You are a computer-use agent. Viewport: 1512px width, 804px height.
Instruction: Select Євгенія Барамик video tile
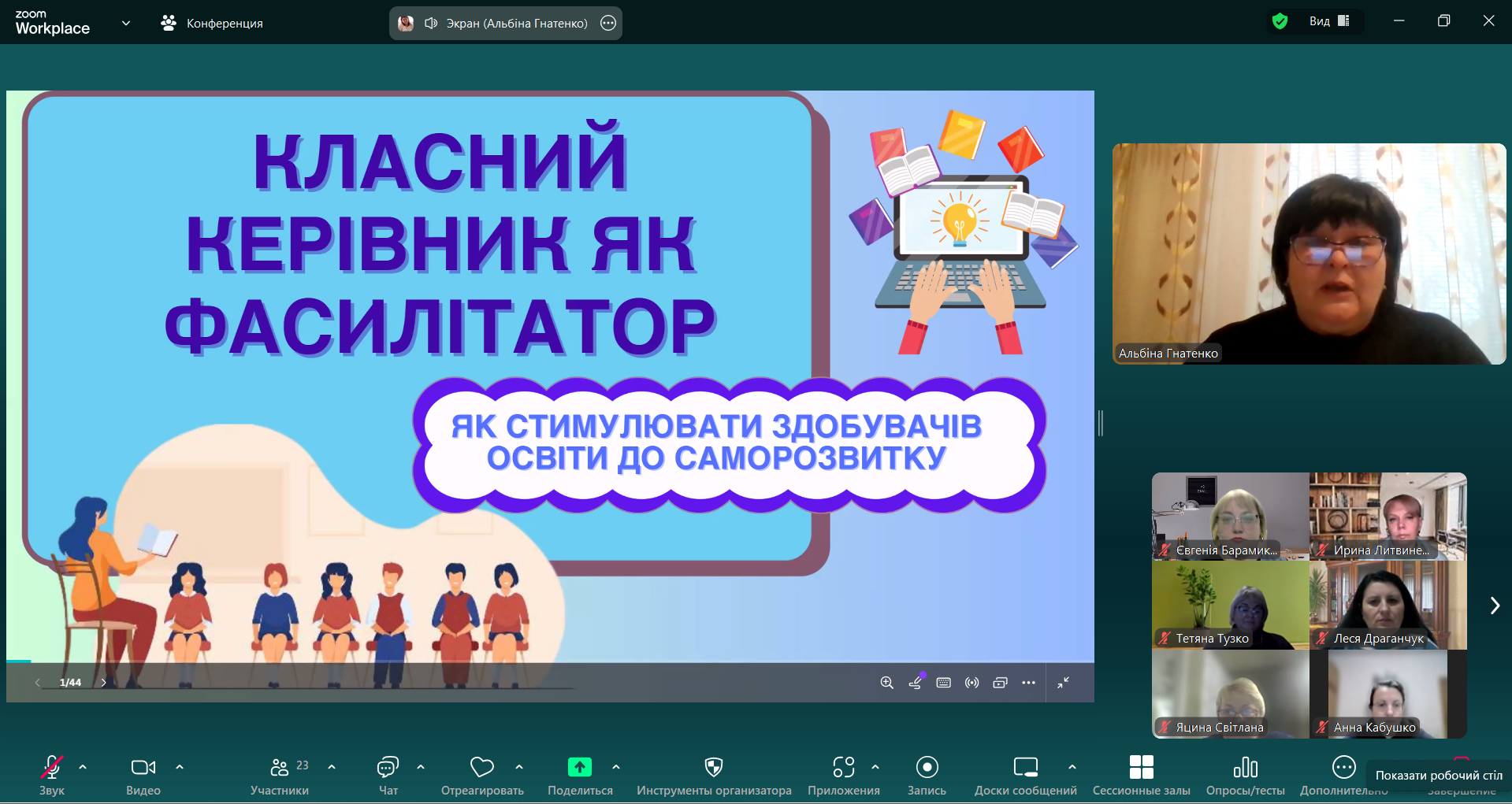pos(1230,516)
